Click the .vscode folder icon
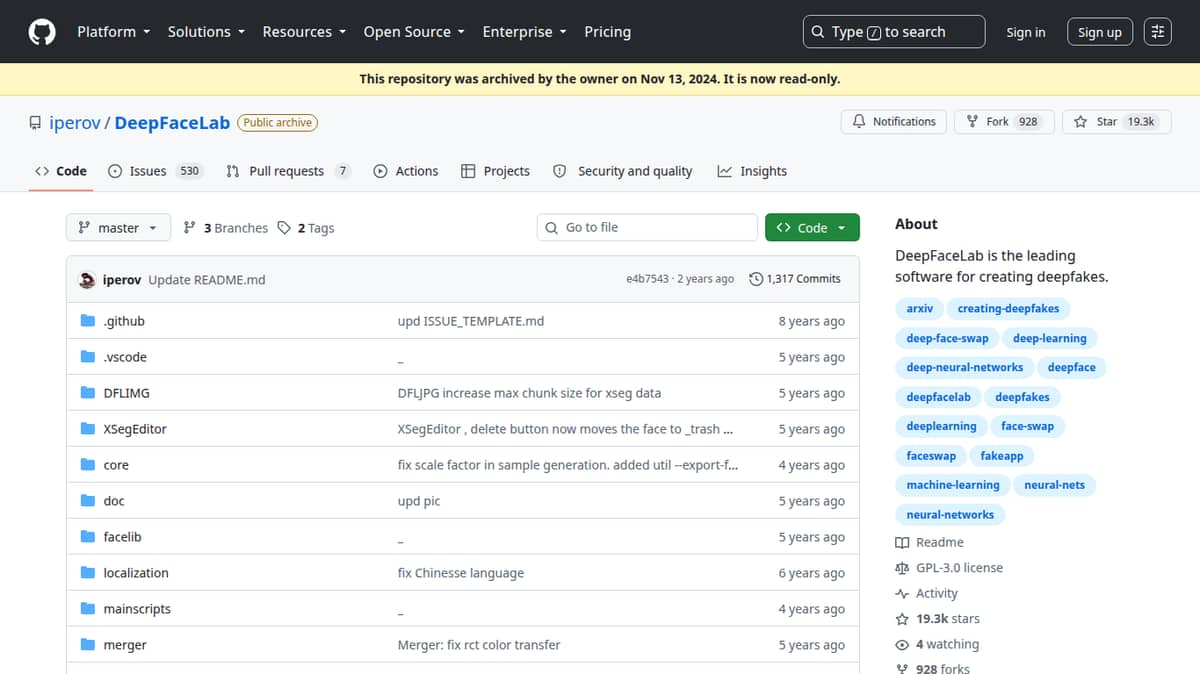This screenshot has height=674, width=1200. [x=88, y=357]
